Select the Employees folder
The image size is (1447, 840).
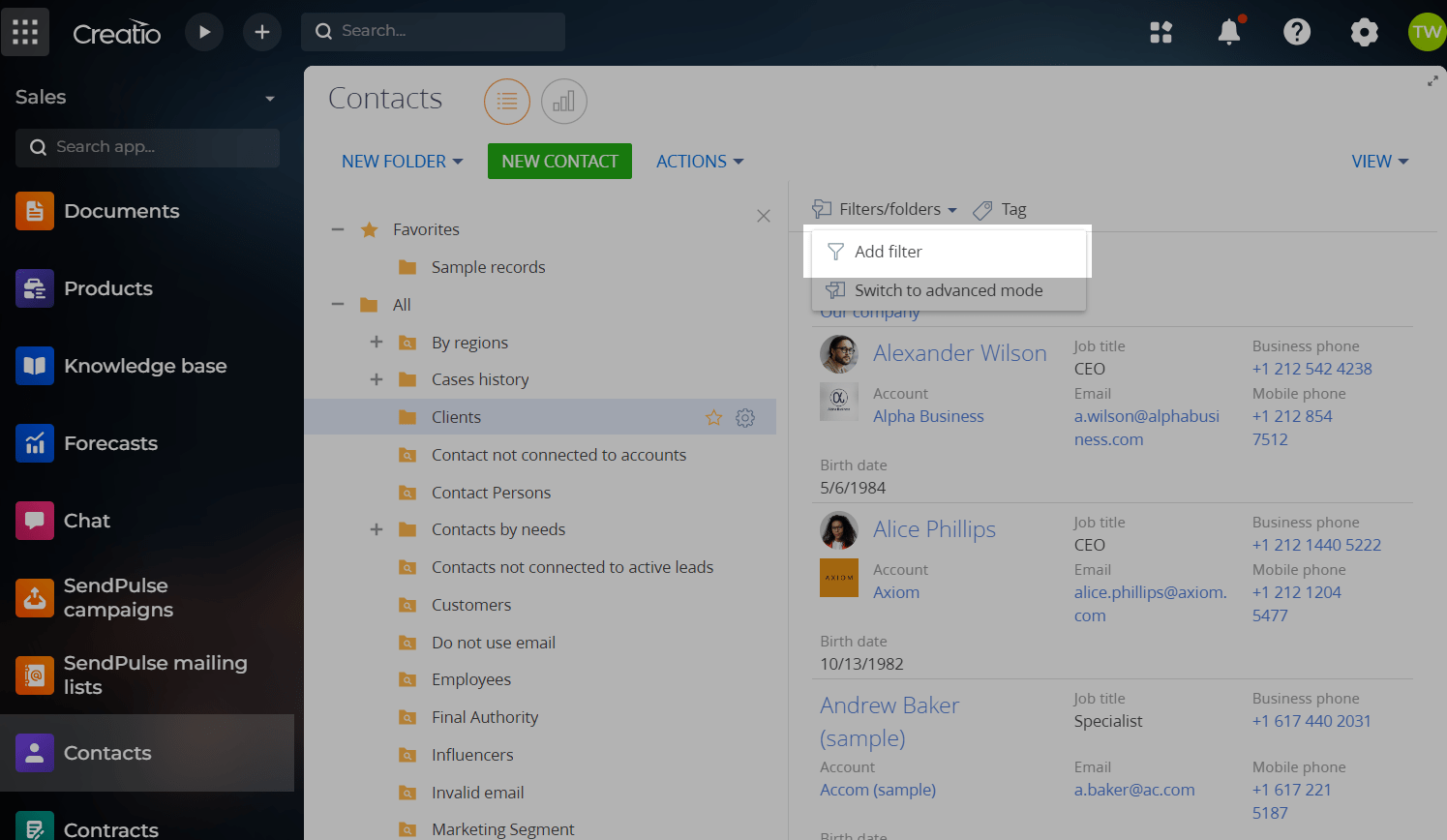pyautogui.click(x=471, y=679)
